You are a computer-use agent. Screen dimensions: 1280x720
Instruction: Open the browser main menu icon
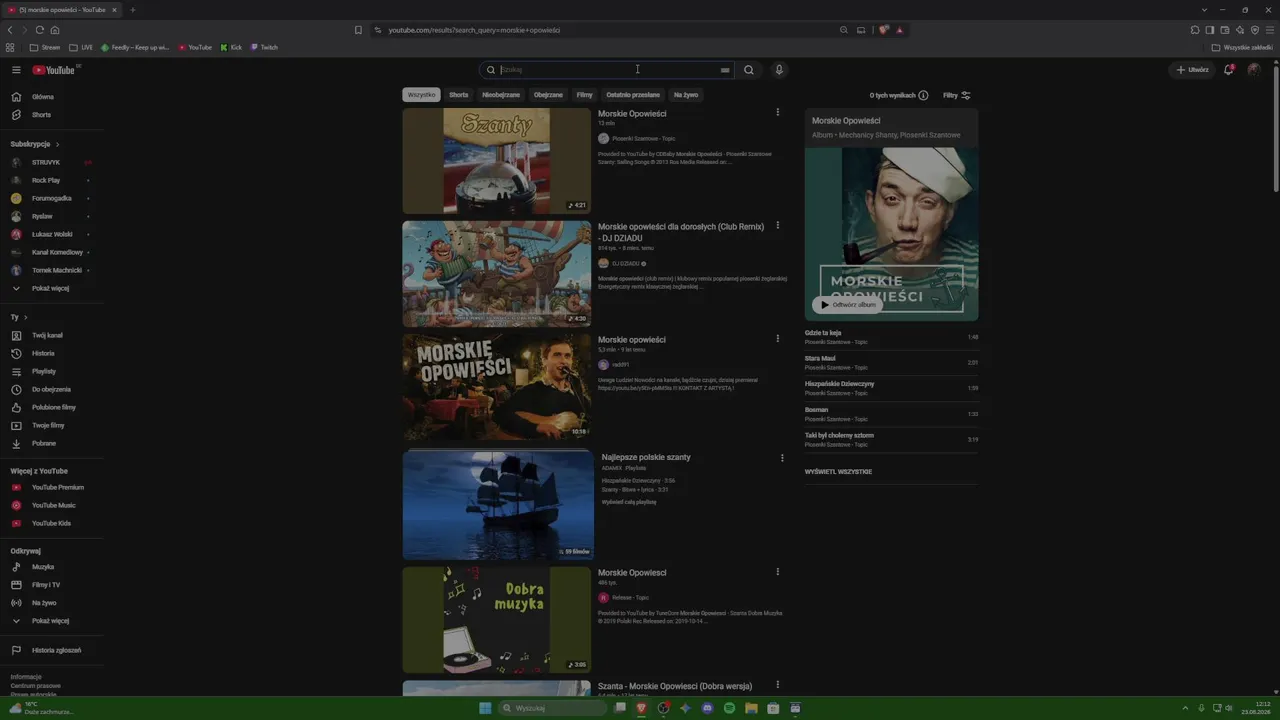pyautogui.click(x=1270, y=30)
